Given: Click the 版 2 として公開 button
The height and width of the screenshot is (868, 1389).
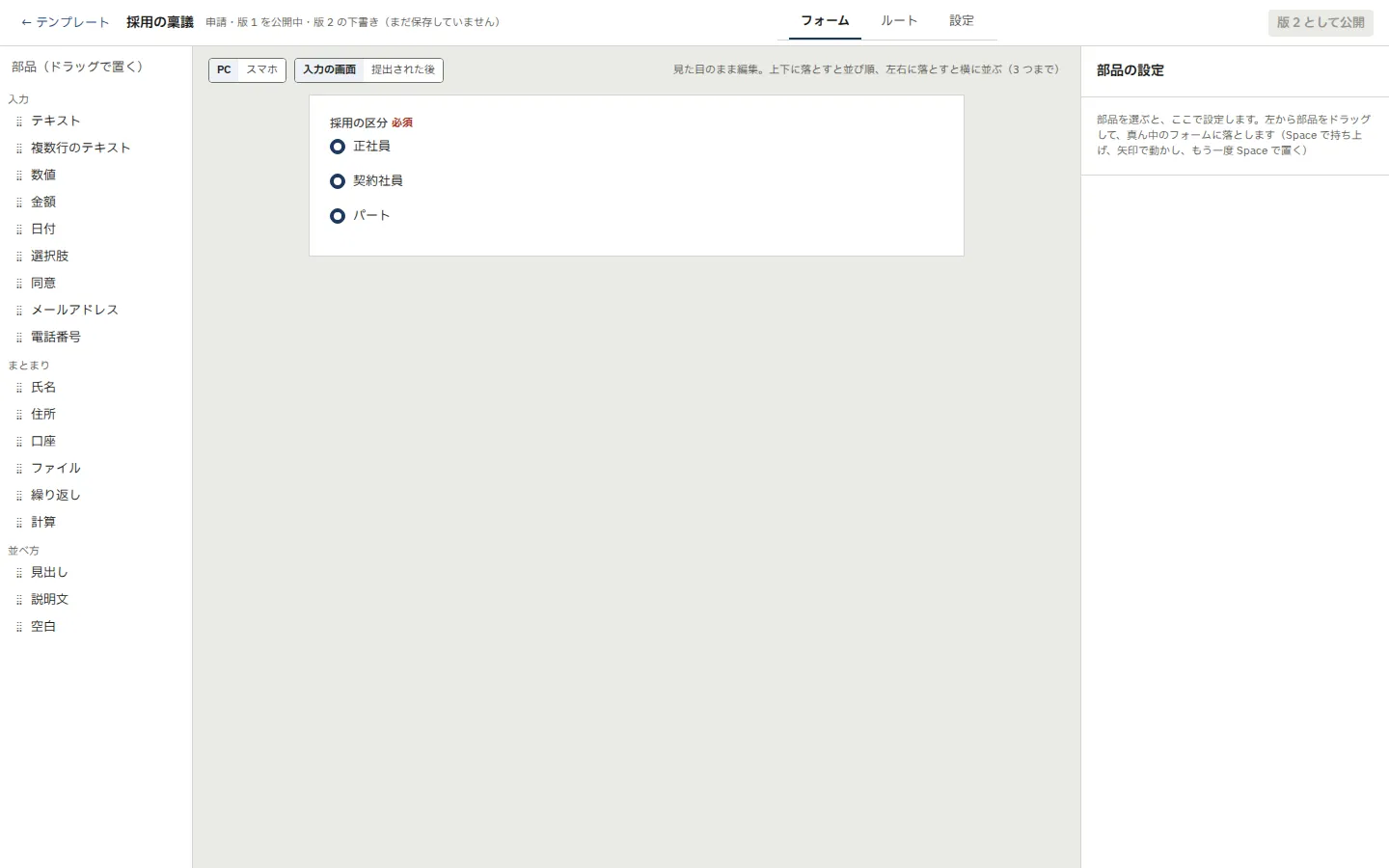Looking at the screenshot, I should (x=1321, y=22).
